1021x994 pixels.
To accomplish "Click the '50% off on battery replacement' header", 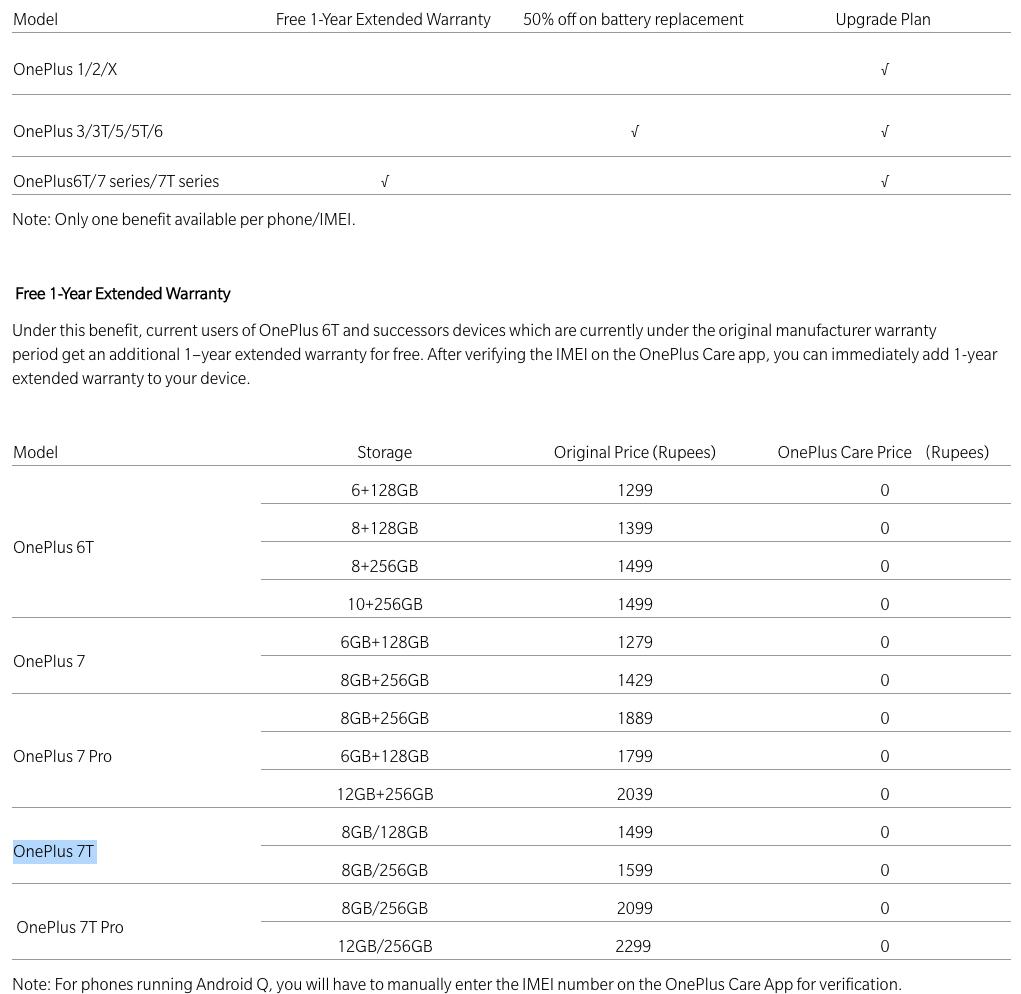I will (x=633, y=20).
